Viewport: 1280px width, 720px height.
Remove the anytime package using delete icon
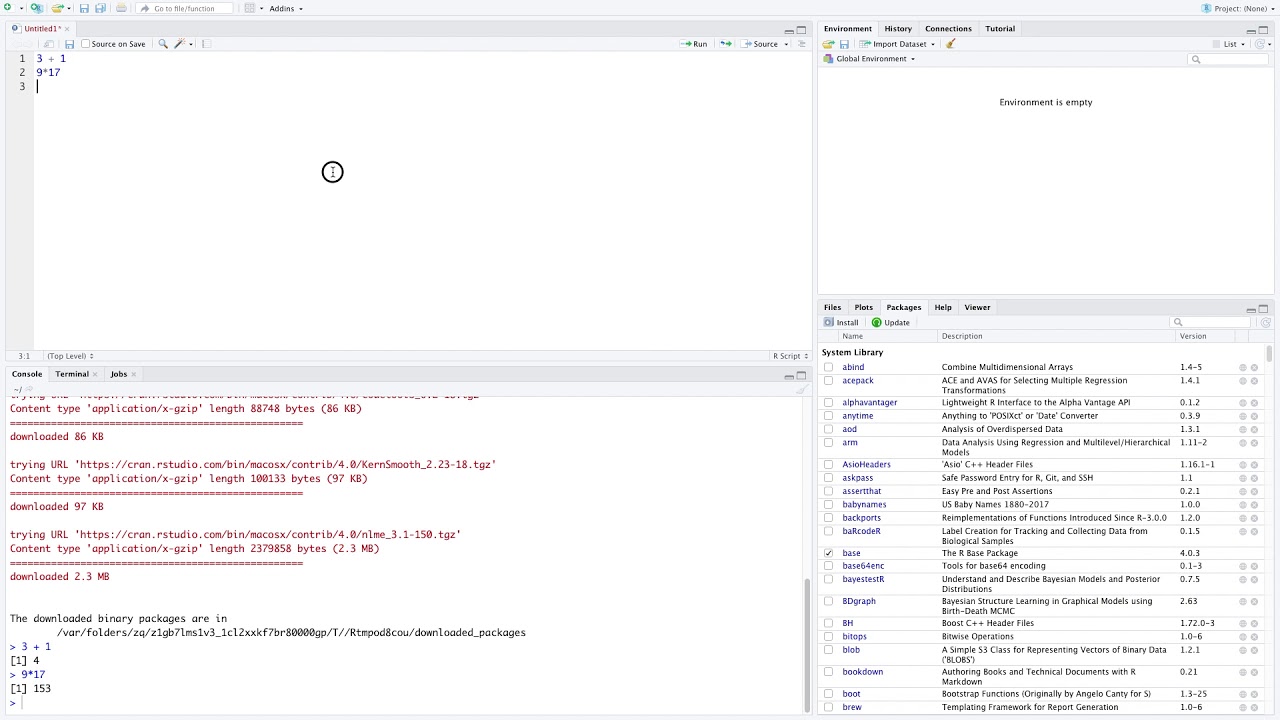pyautogui.click(x=1254, y=416)
